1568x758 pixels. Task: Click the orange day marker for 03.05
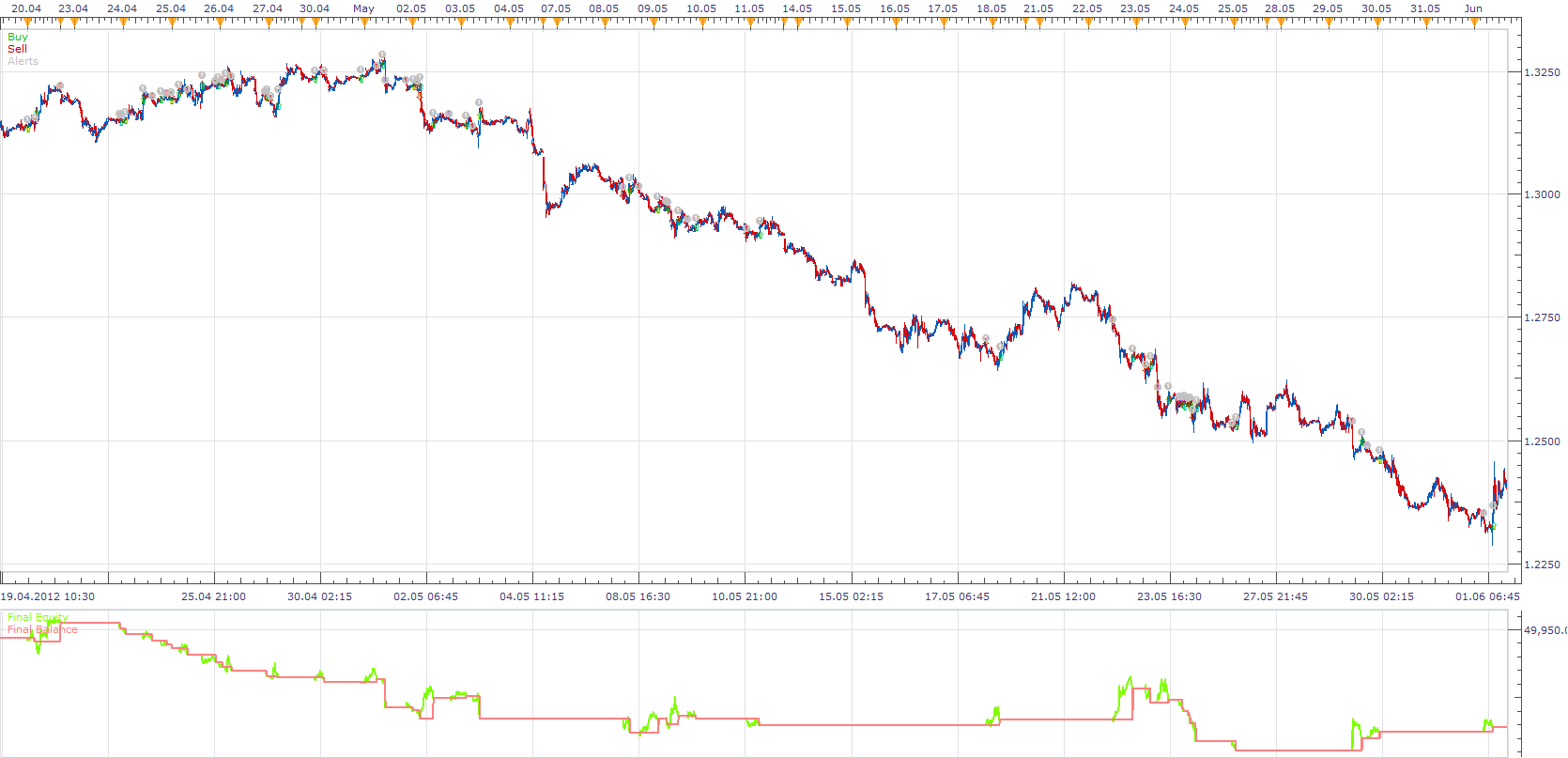point(461,23)
